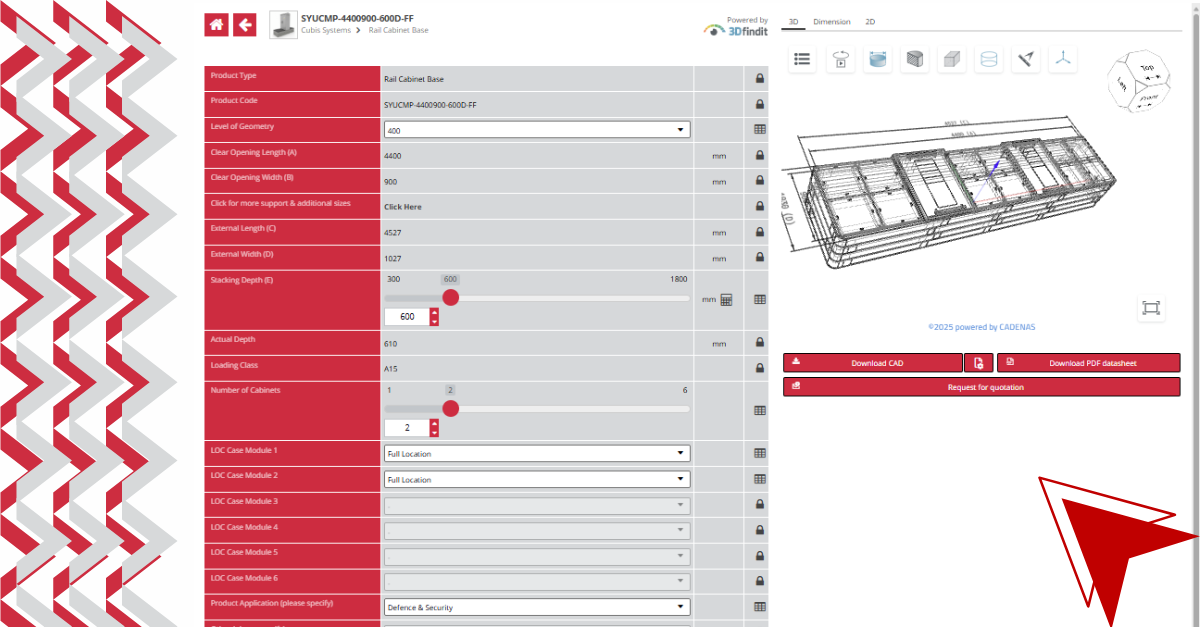This screenshot has width=1200, height=627.
Task: Open the Product Application dropdown
Action: point(537,607)
